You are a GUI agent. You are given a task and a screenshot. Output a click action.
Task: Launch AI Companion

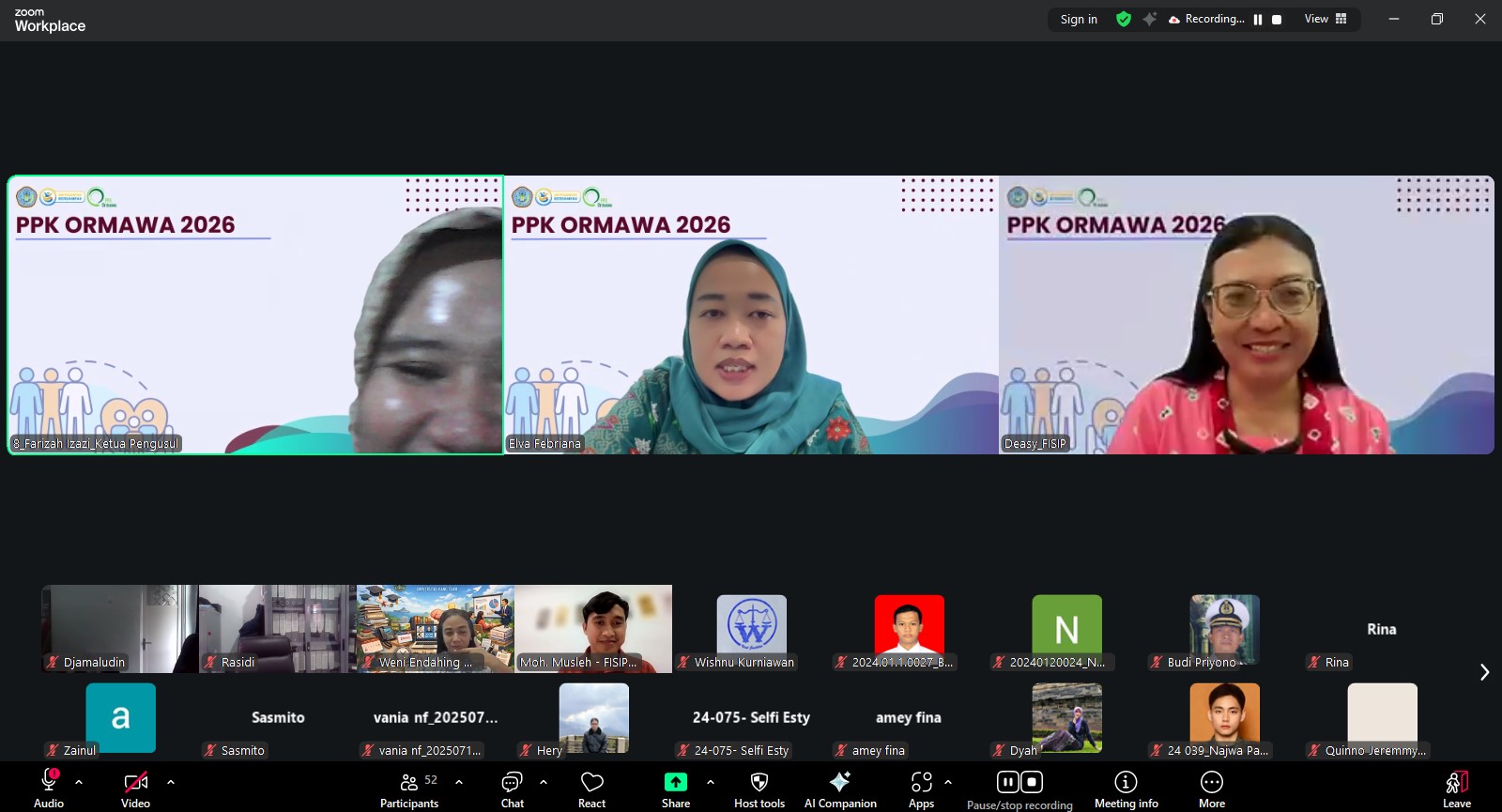coord(840,789)
